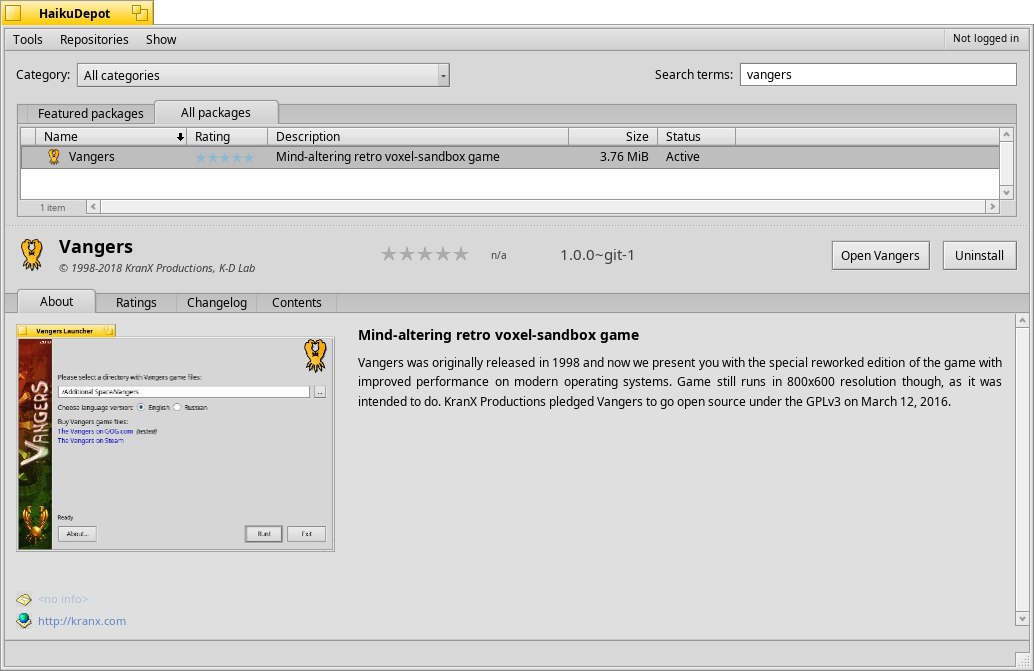Click the <no info> email link
This screenshot has height=671, width=1034.
(x=63, y=599)
